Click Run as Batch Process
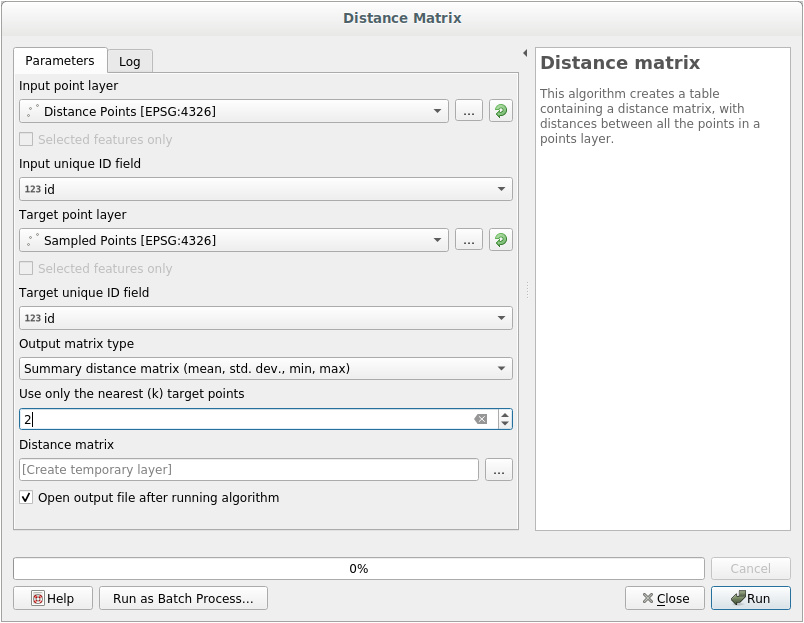Viewport: 804px width, 623px height. tap(183, 598)
